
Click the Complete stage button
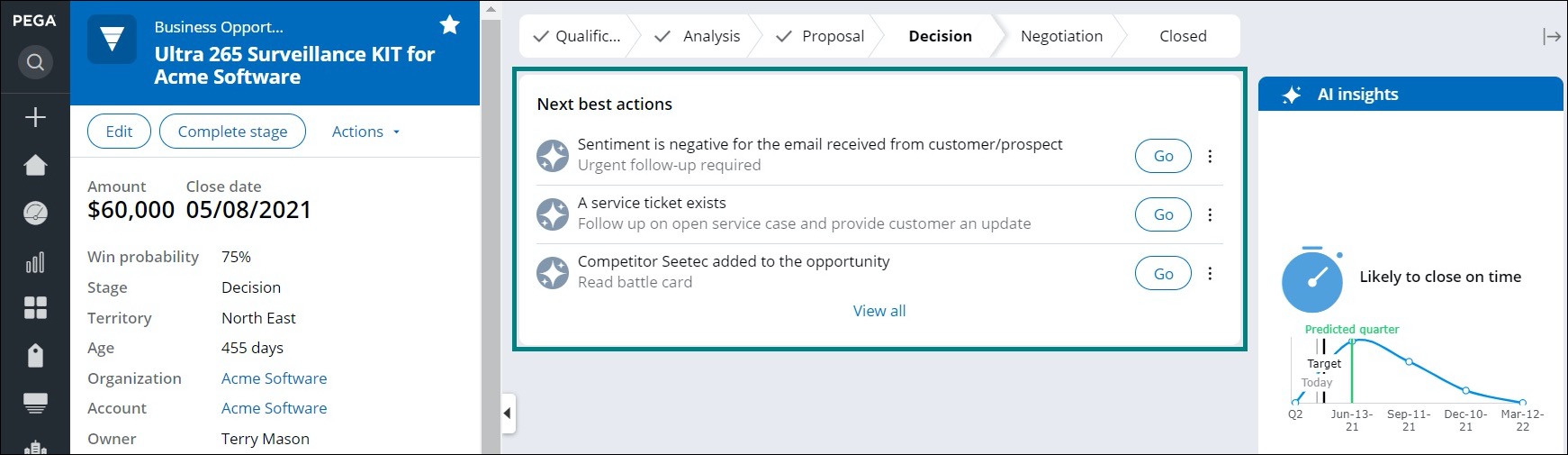pyautogui.click(x=232, y=132)
